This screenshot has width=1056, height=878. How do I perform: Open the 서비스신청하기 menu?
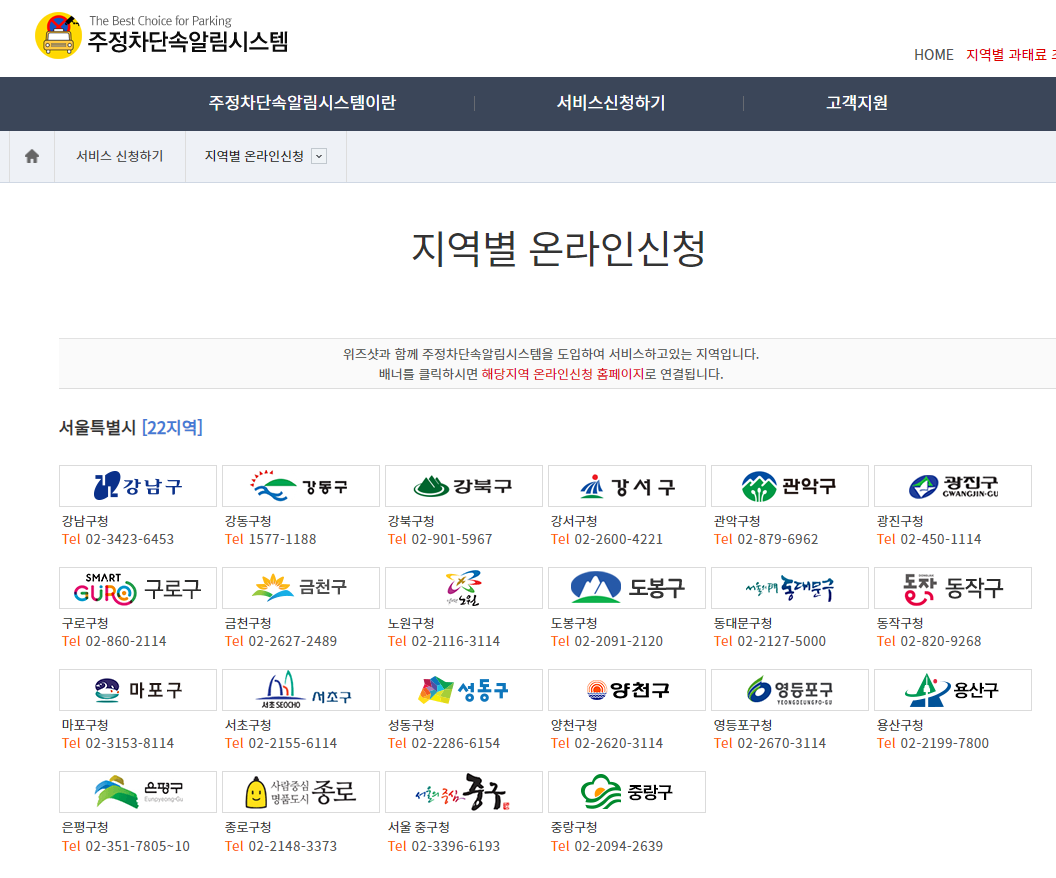pyautogui.click(x=608, y=104)
